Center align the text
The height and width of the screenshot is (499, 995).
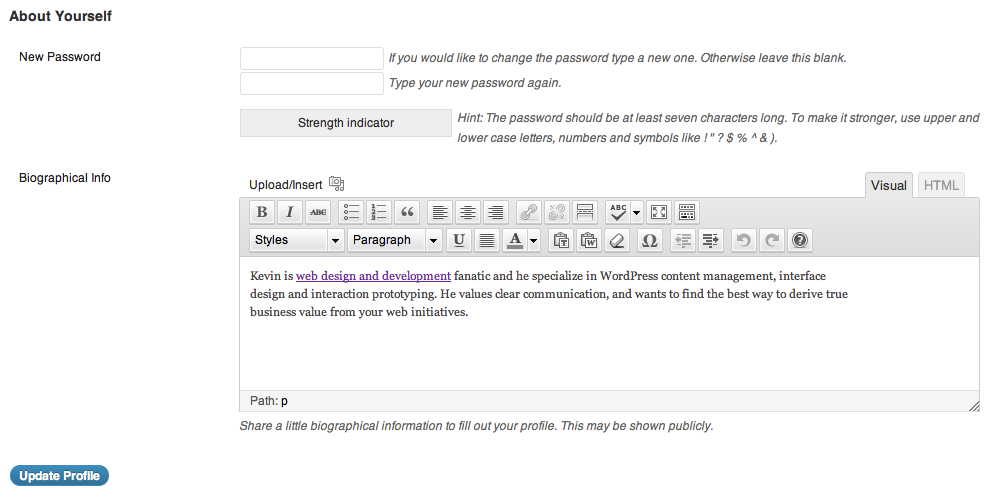pos(468,212)
